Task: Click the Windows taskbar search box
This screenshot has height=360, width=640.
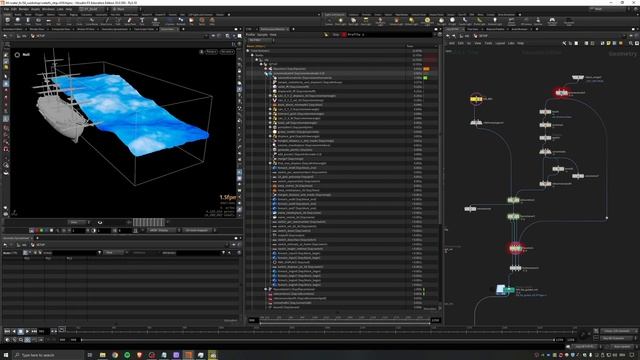Action: pos(48,355)
